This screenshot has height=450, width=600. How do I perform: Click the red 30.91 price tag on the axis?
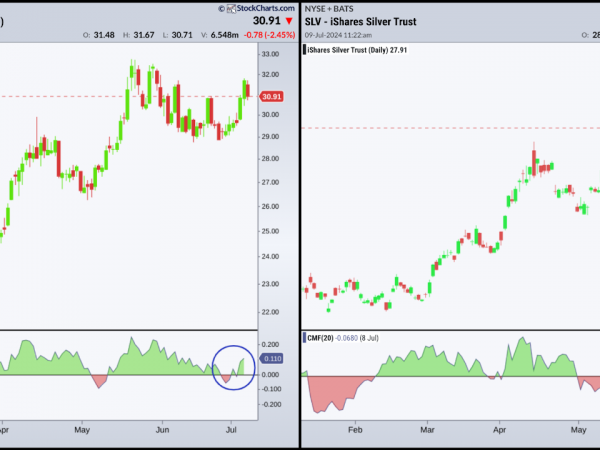click(x=271, y=96)
